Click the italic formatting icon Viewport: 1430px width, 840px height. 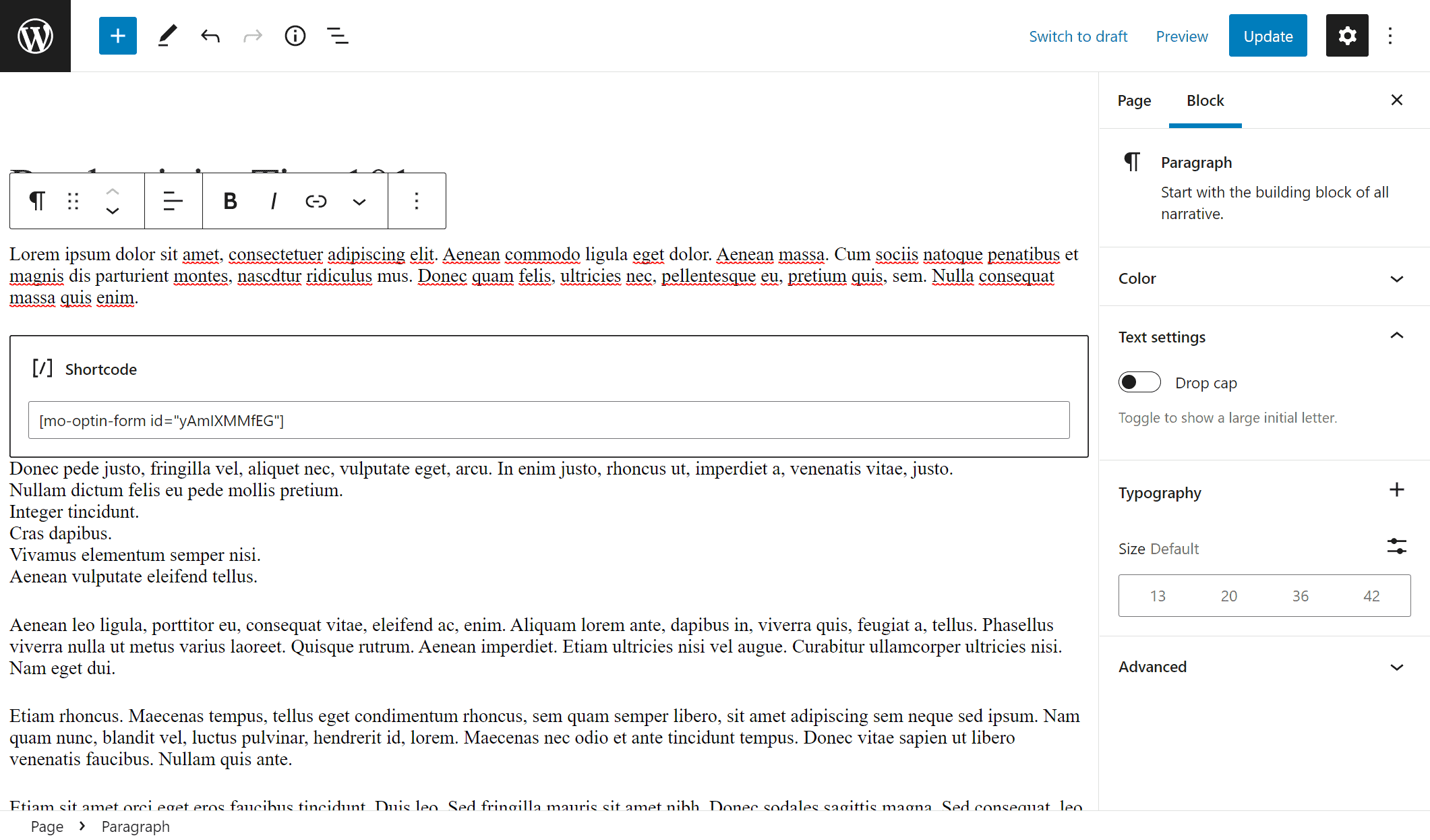click(273, 201)
